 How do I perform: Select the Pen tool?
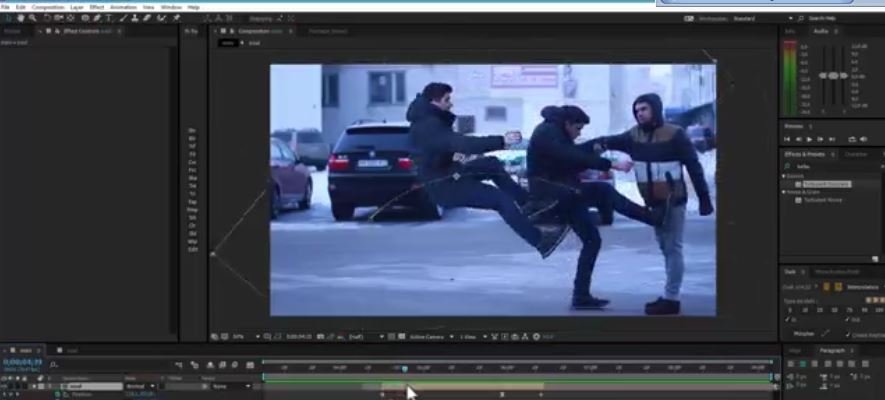(97, 18)
